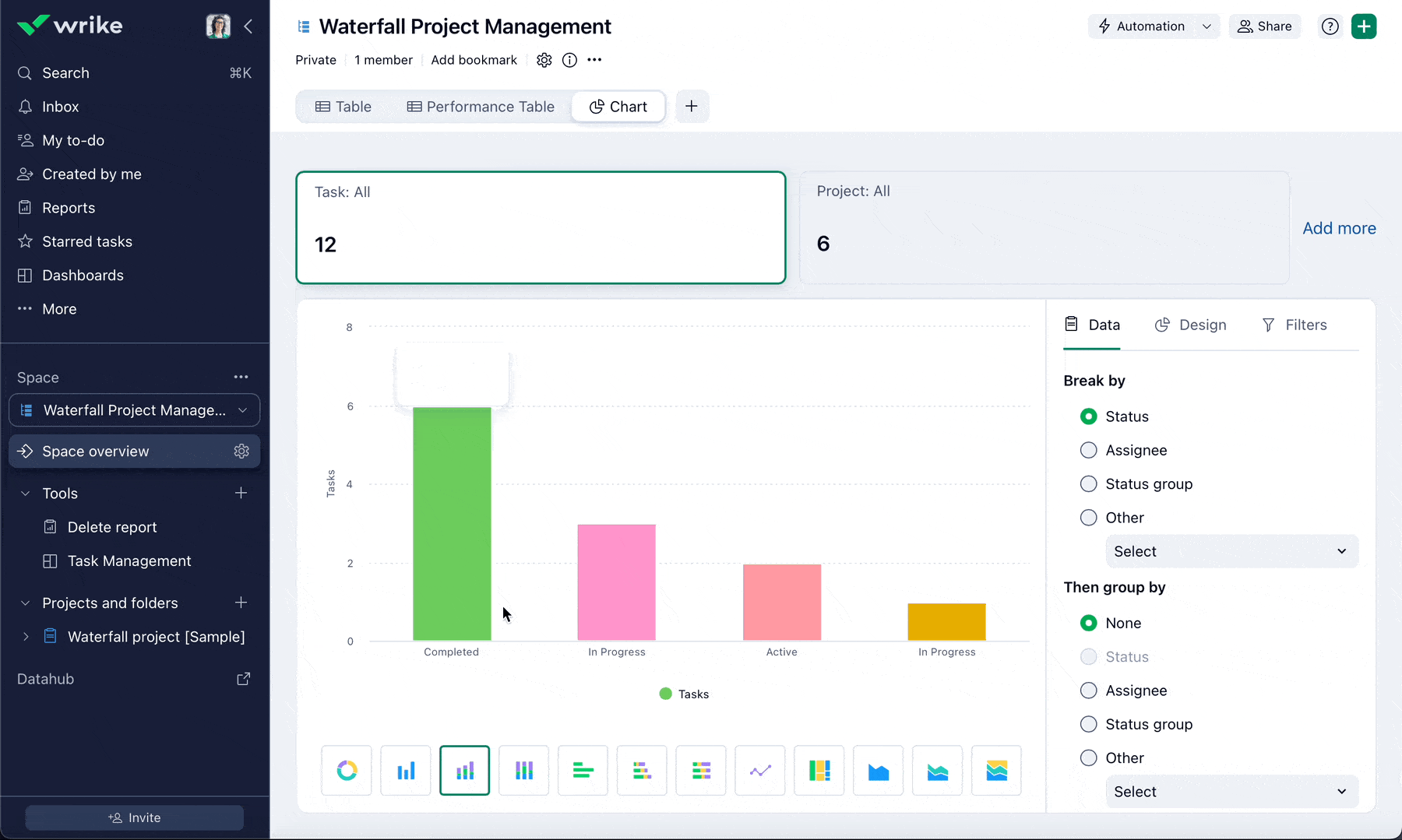The height and width of the screenshot is (840, 1402).
Task: Open Then group by Select dropdown
Action: 1232,792
